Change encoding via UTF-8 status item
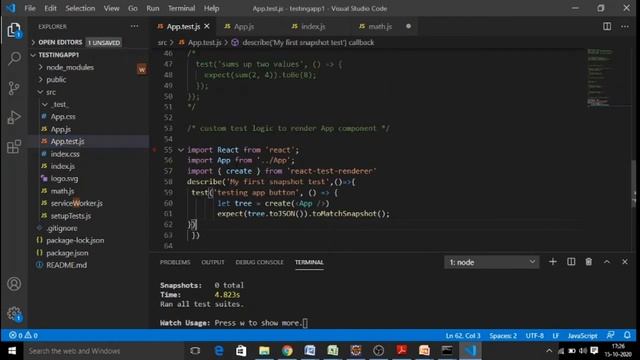The image size is (640, 360). click(534, 336)
